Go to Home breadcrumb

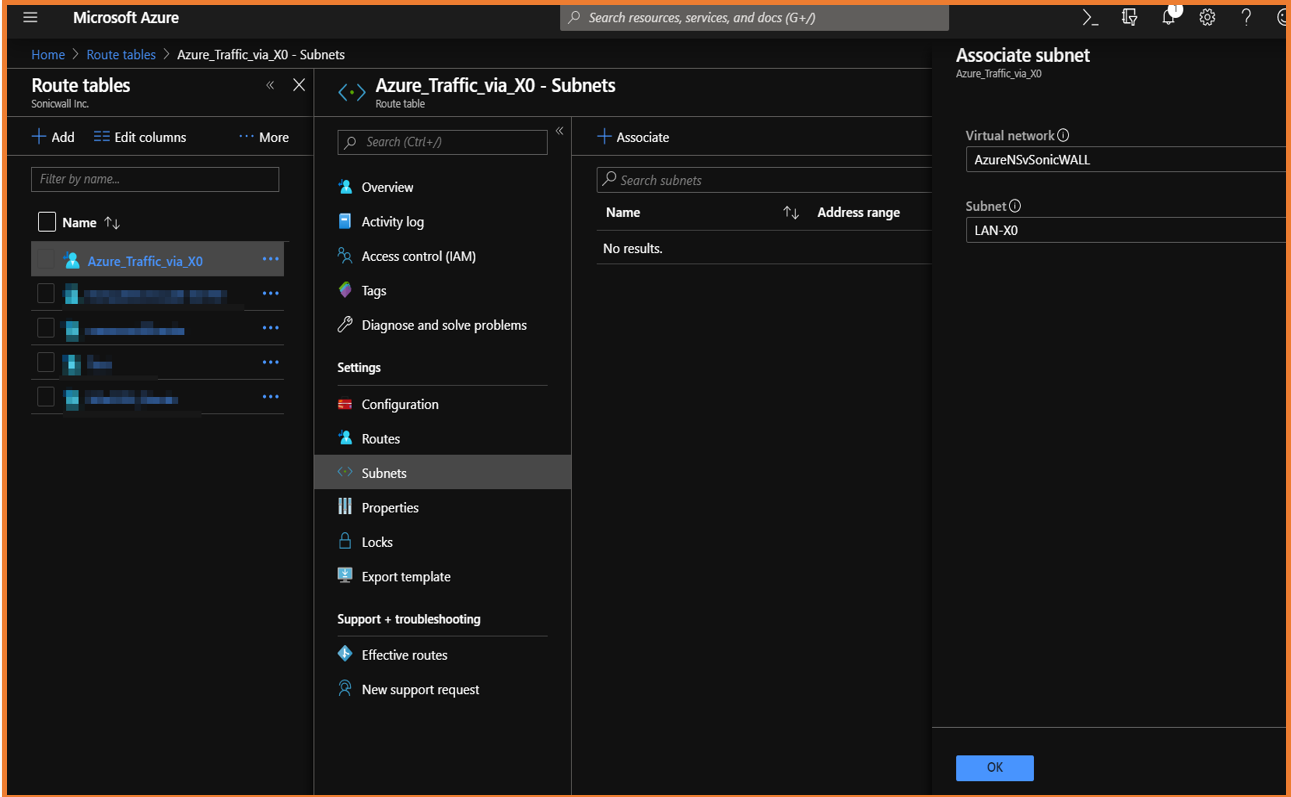[x=48, y=55]
